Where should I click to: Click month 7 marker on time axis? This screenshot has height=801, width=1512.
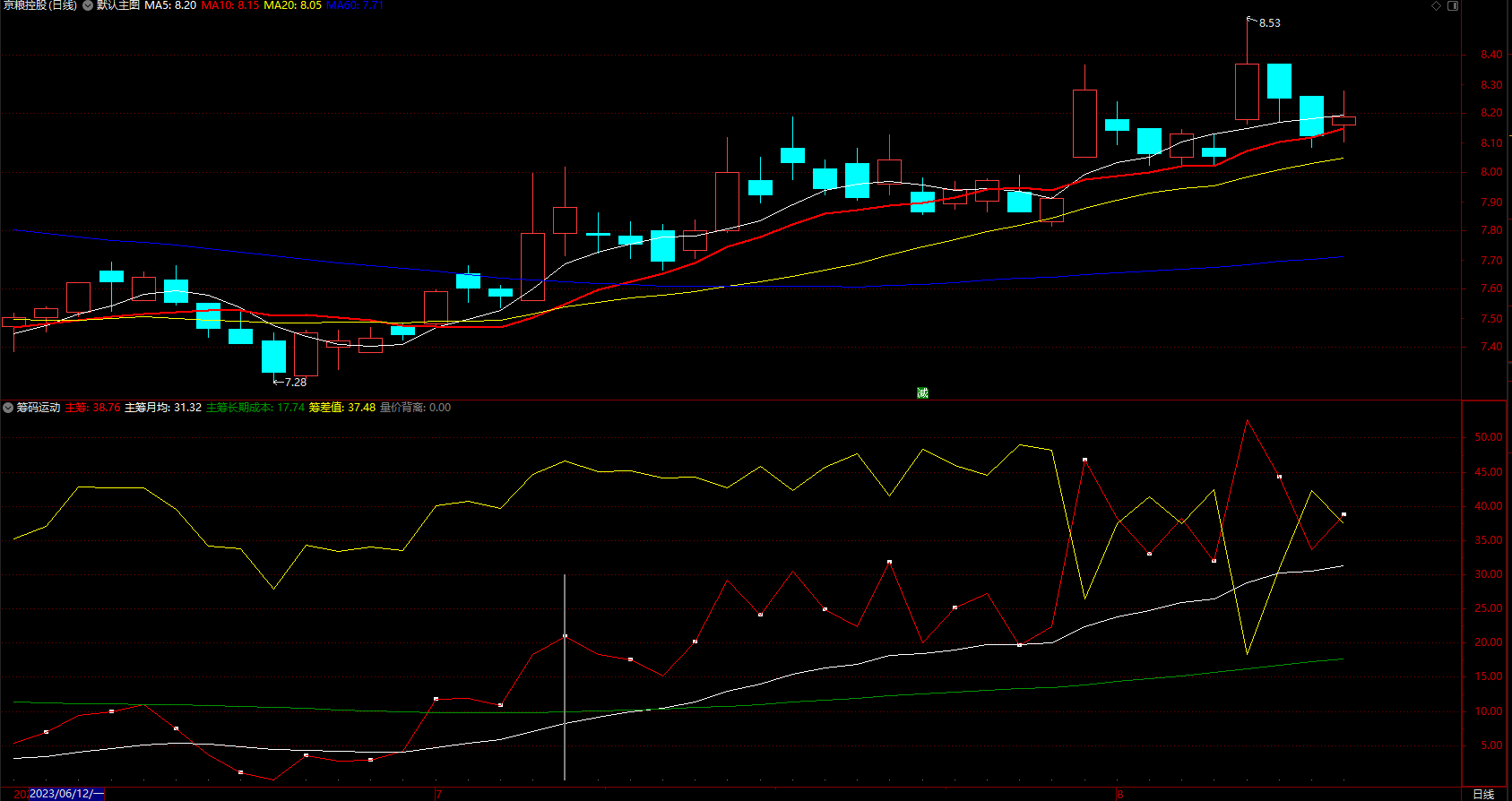click(438, 794)
